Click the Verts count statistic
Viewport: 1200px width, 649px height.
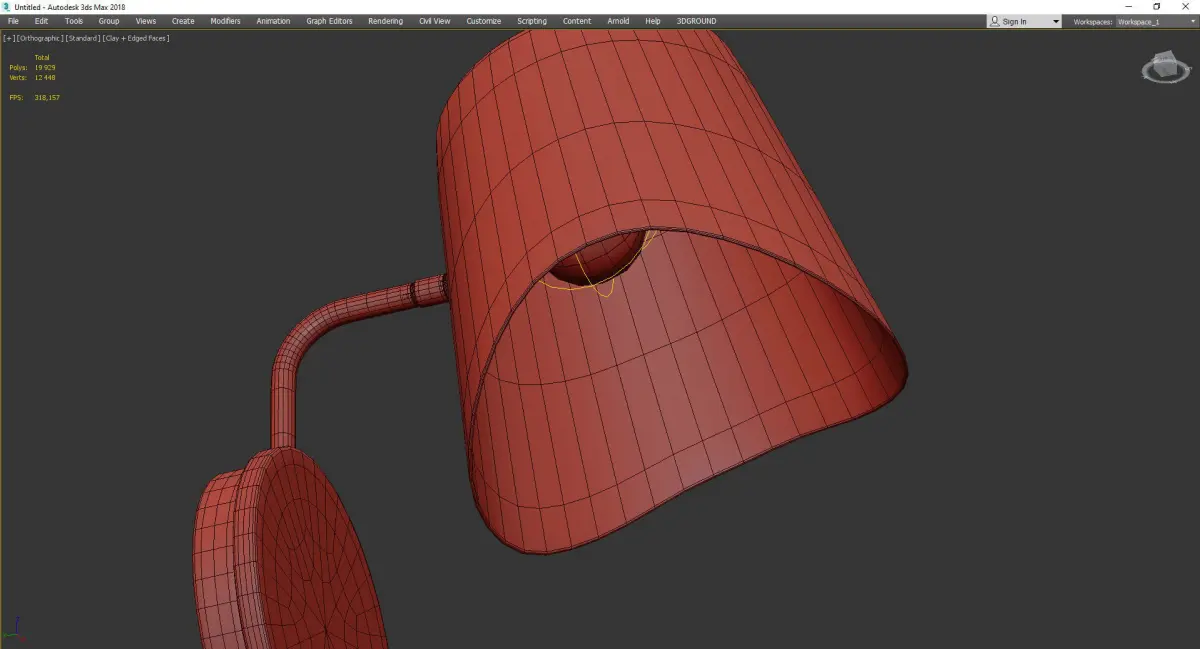(32, 77)
